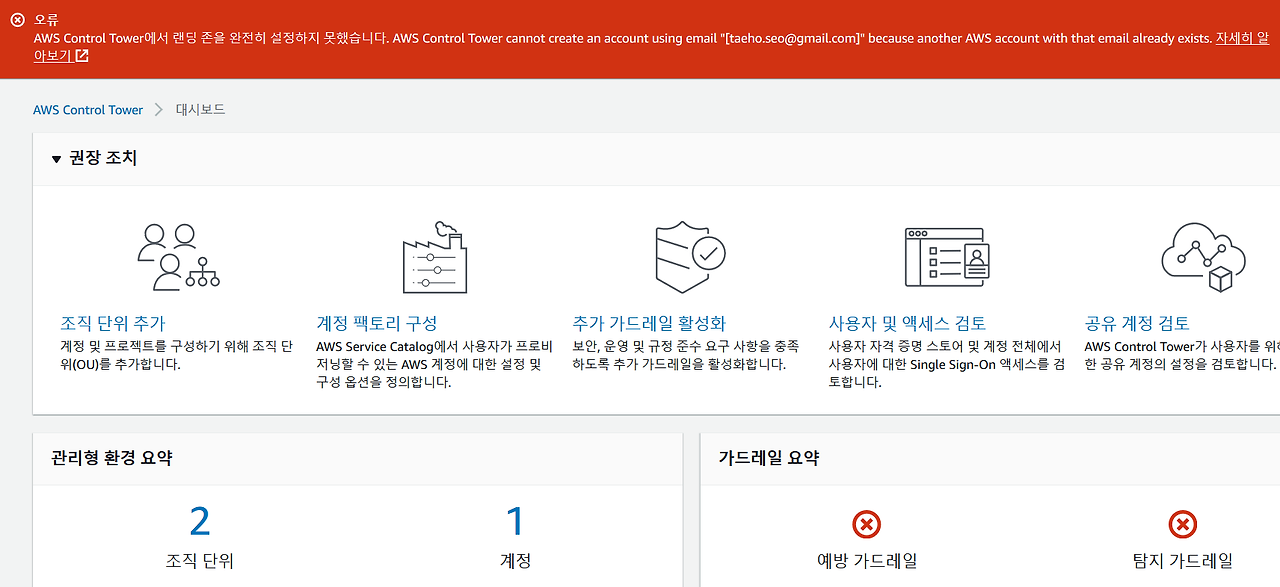Click the 조직 단위 추가 description text
Viewport: 1280px width, 587px height.
176,355
